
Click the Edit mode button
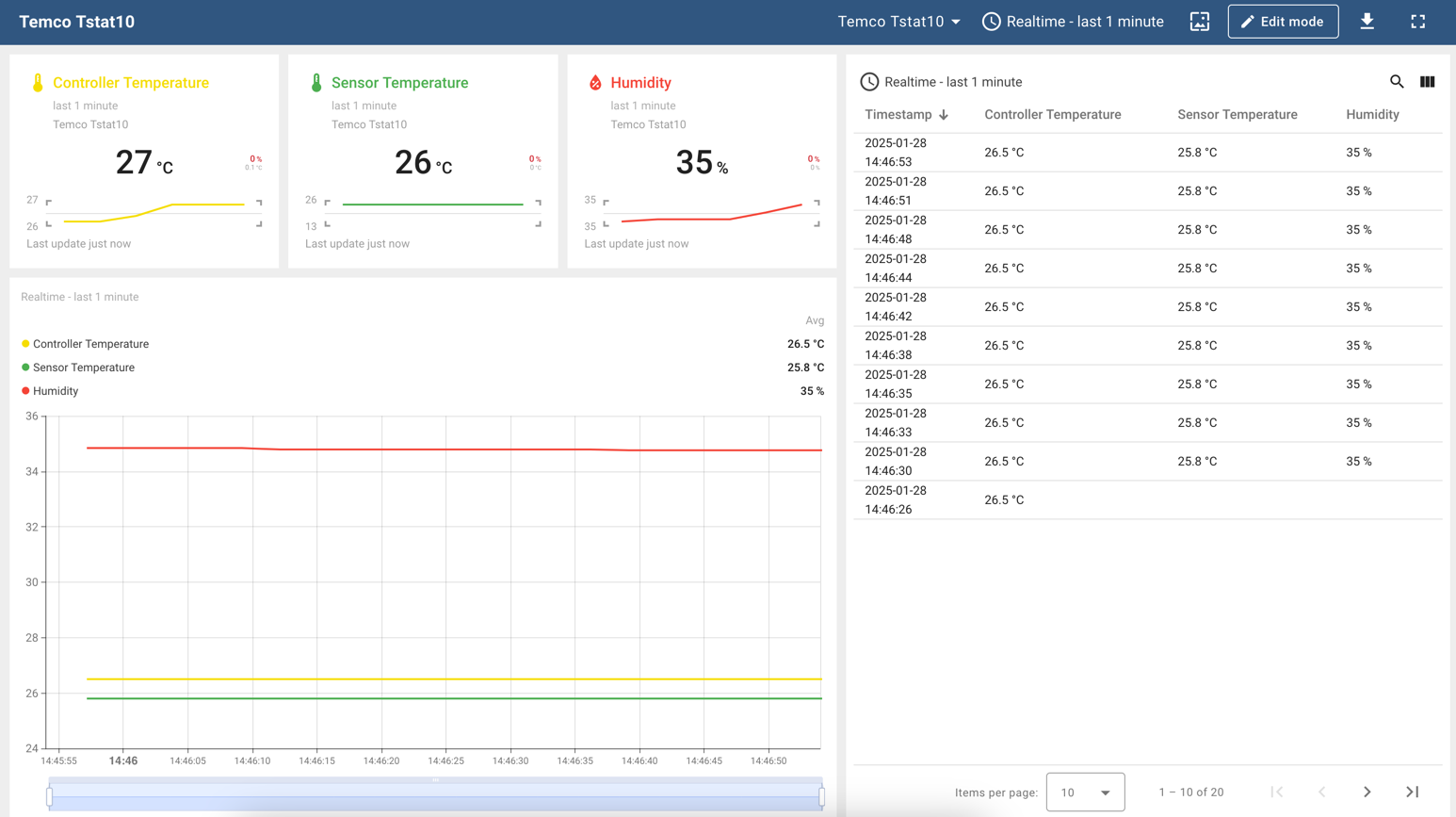pyautogui.click(x=1282, y=22)
